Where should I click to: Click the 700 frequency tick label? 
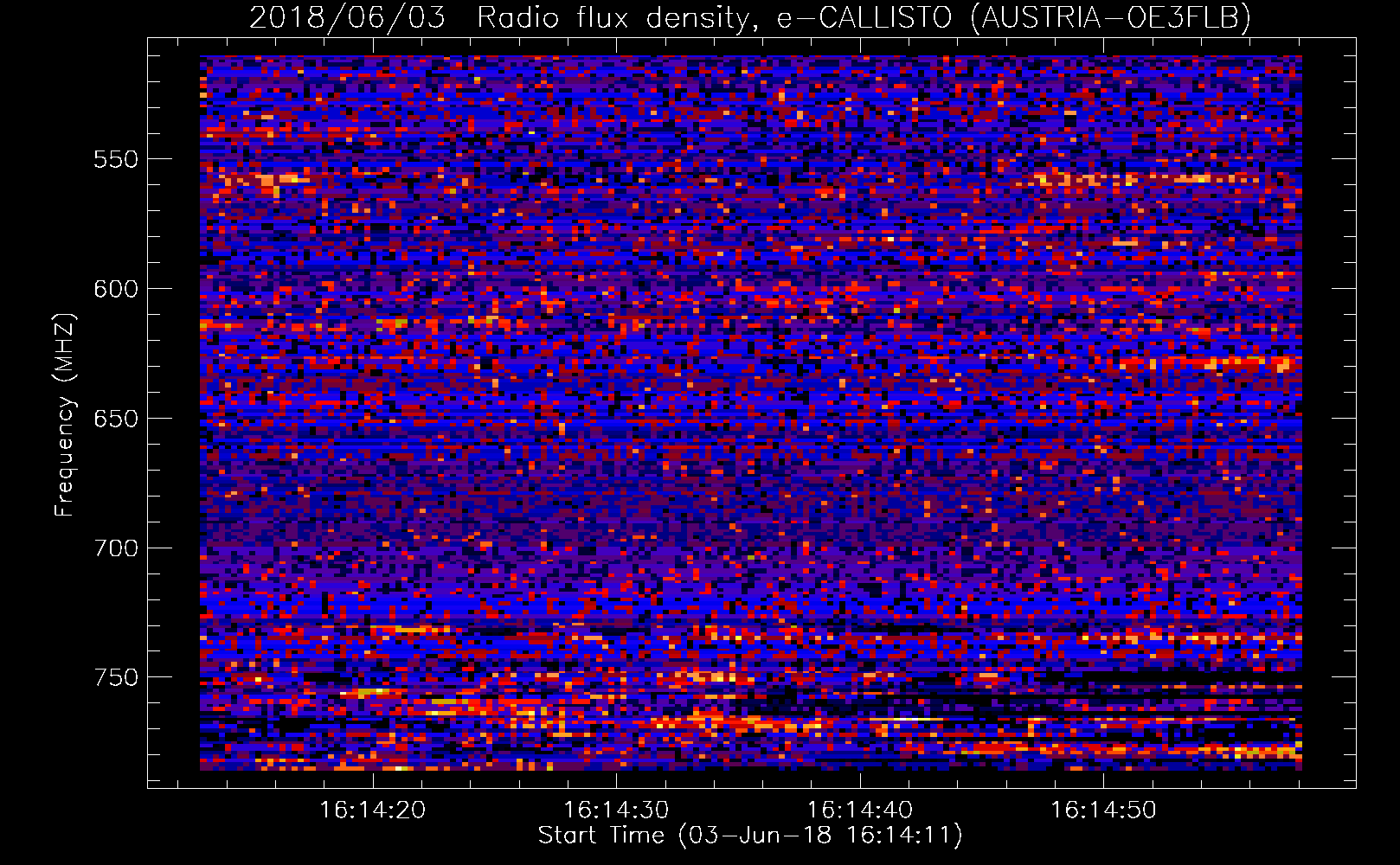pos(116,548)
